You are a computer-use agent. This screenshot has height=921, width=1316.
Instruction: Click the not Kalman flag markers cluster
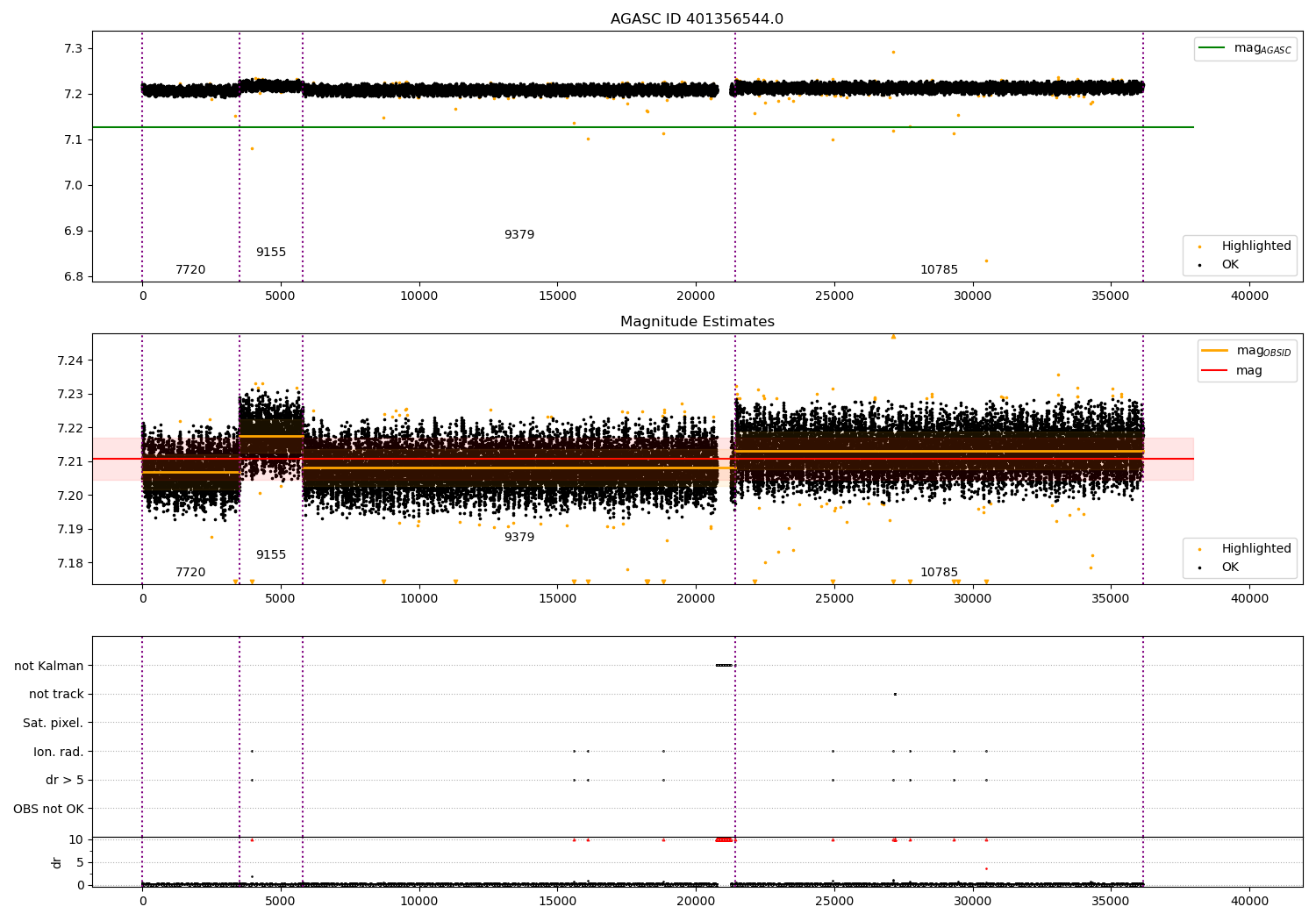pos(724,665)
